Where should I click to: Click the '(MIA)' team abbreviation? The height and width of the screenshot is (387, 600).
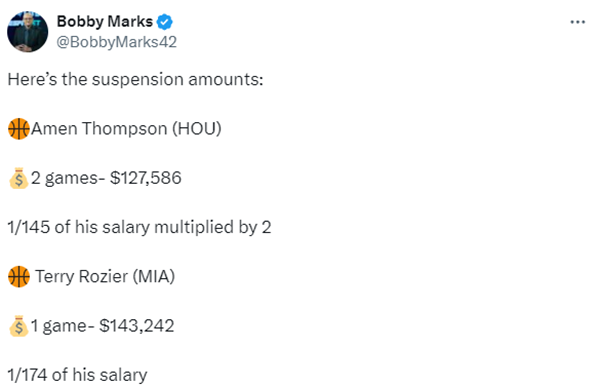pyautogui.click(x=153, y=276)
